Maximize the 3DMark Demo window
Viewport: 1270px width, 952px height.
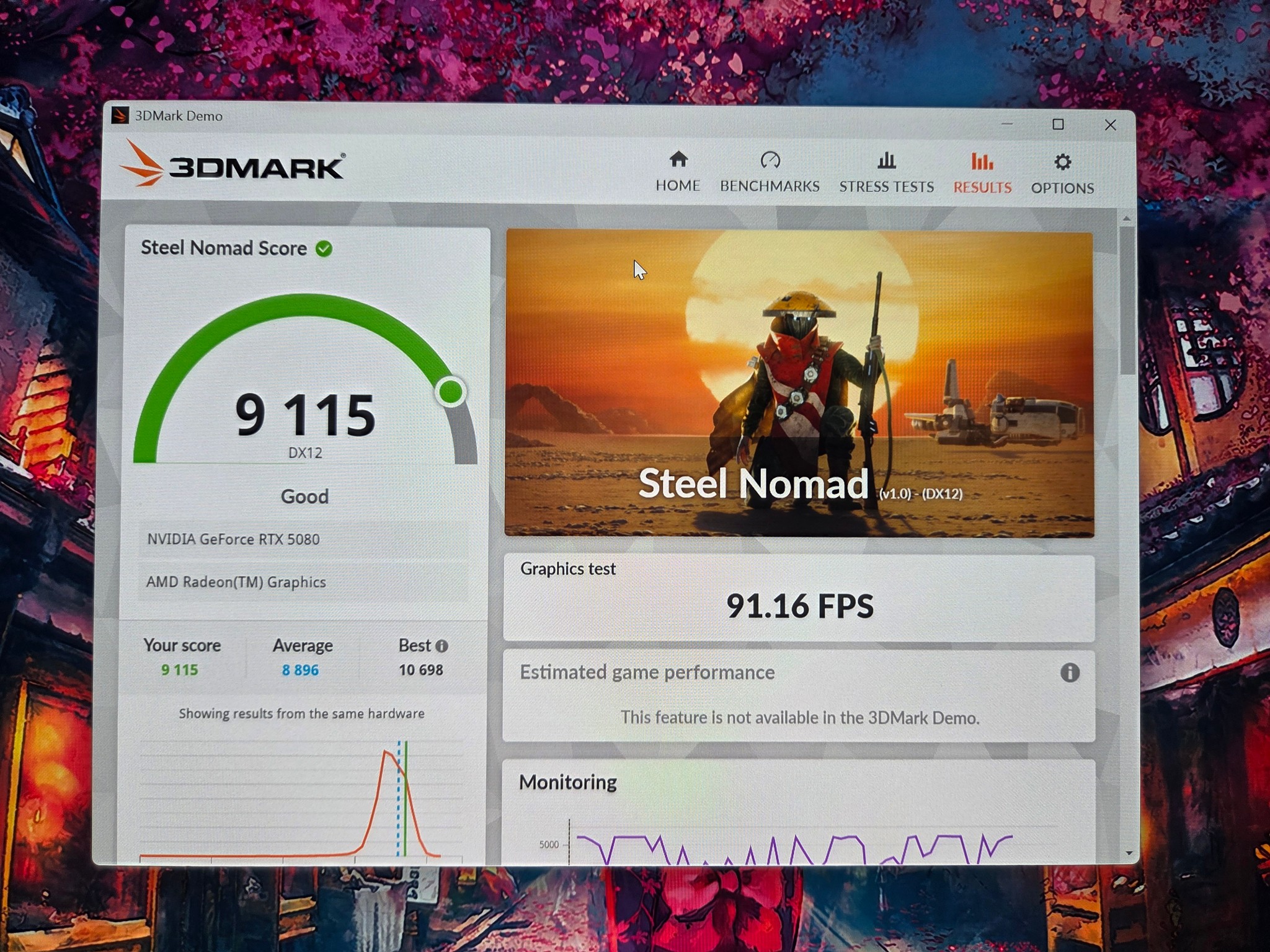coord(1059,125)
